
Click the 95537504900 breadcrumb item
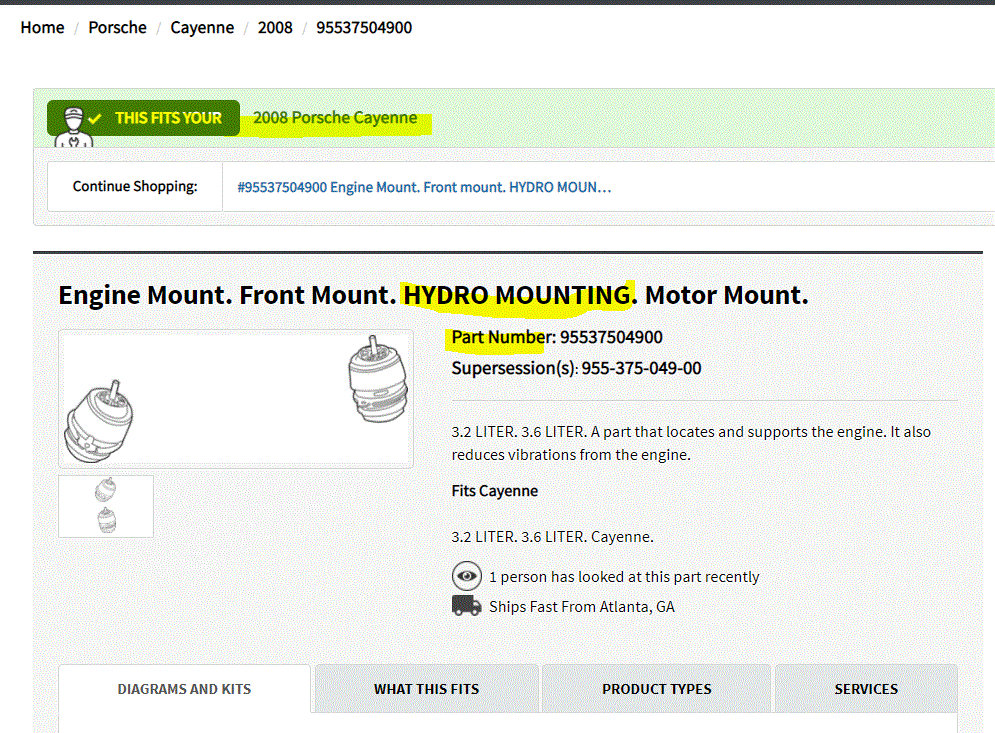364,27
